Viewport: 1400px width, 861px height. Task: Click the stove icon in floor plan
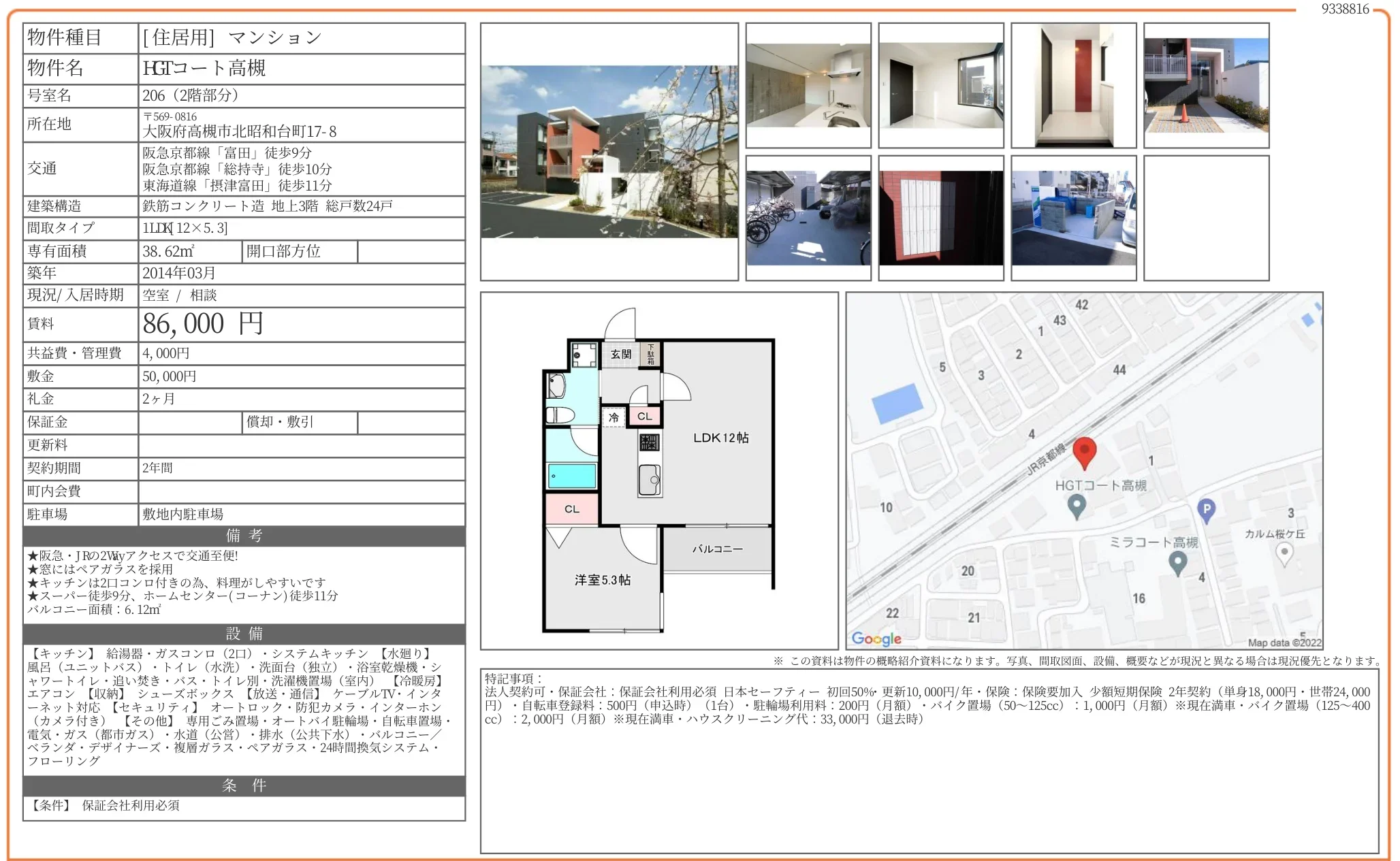[649, 442]
